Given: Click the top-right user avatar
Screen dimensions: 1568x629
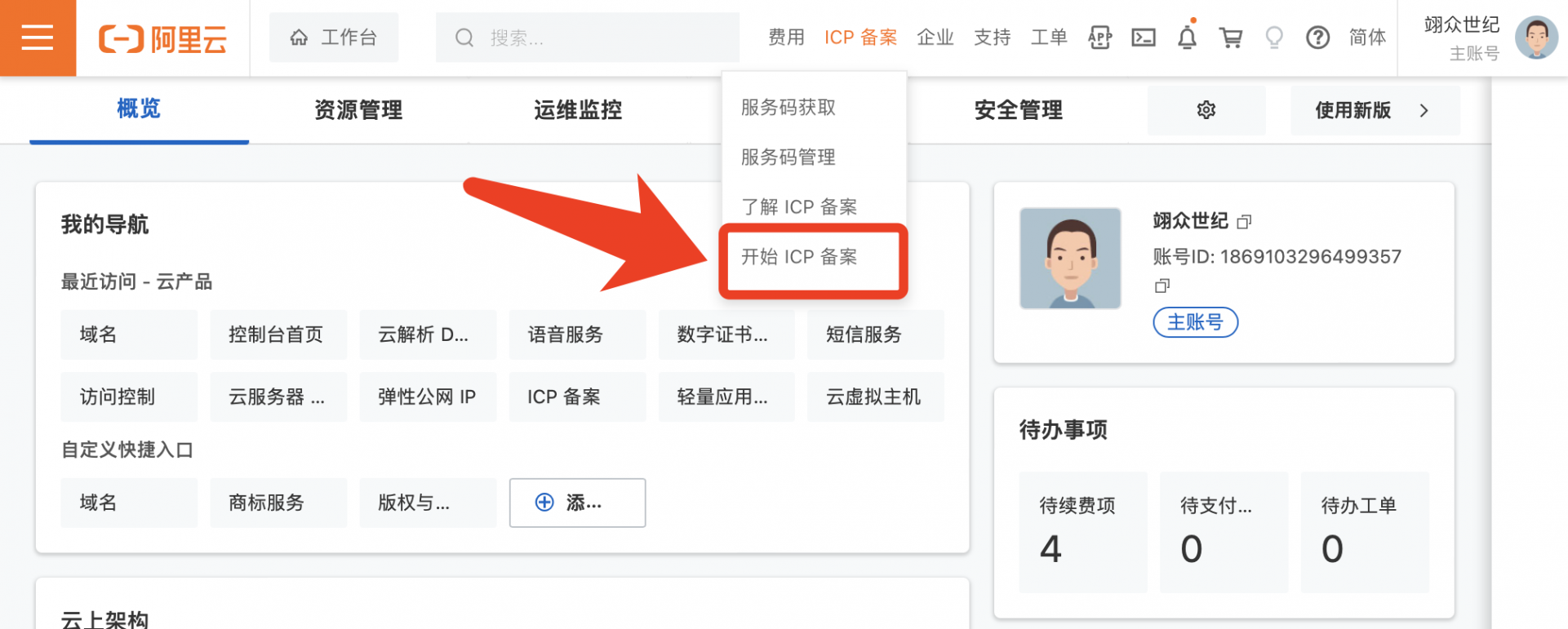Looking at the screenshot, I should click(1536, 38).
